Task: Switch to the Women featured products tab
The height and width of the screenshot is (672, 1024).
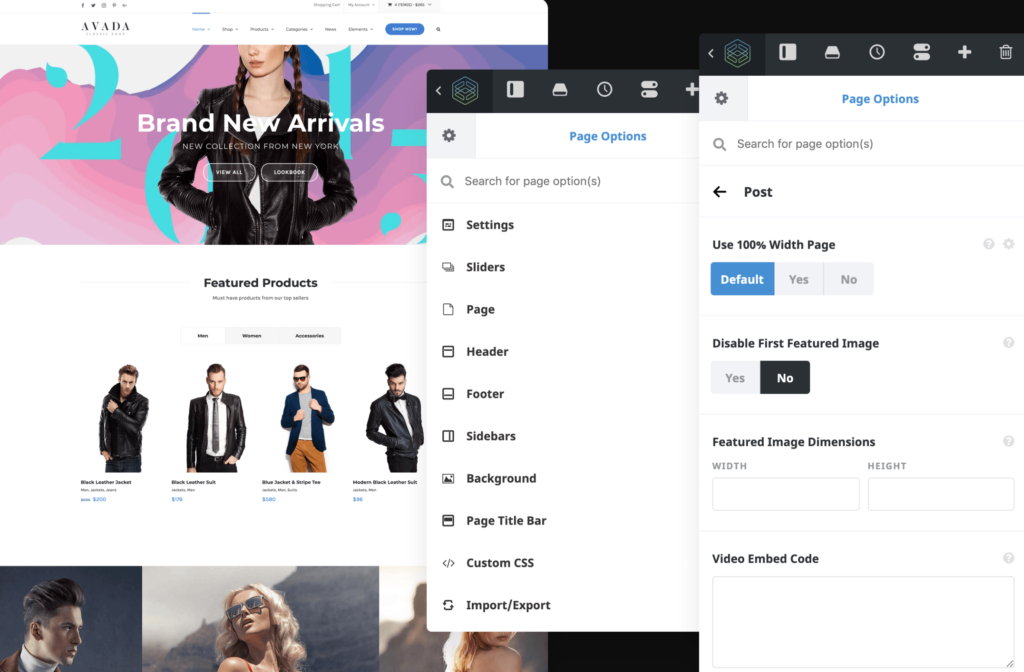Action: point(251,336)
